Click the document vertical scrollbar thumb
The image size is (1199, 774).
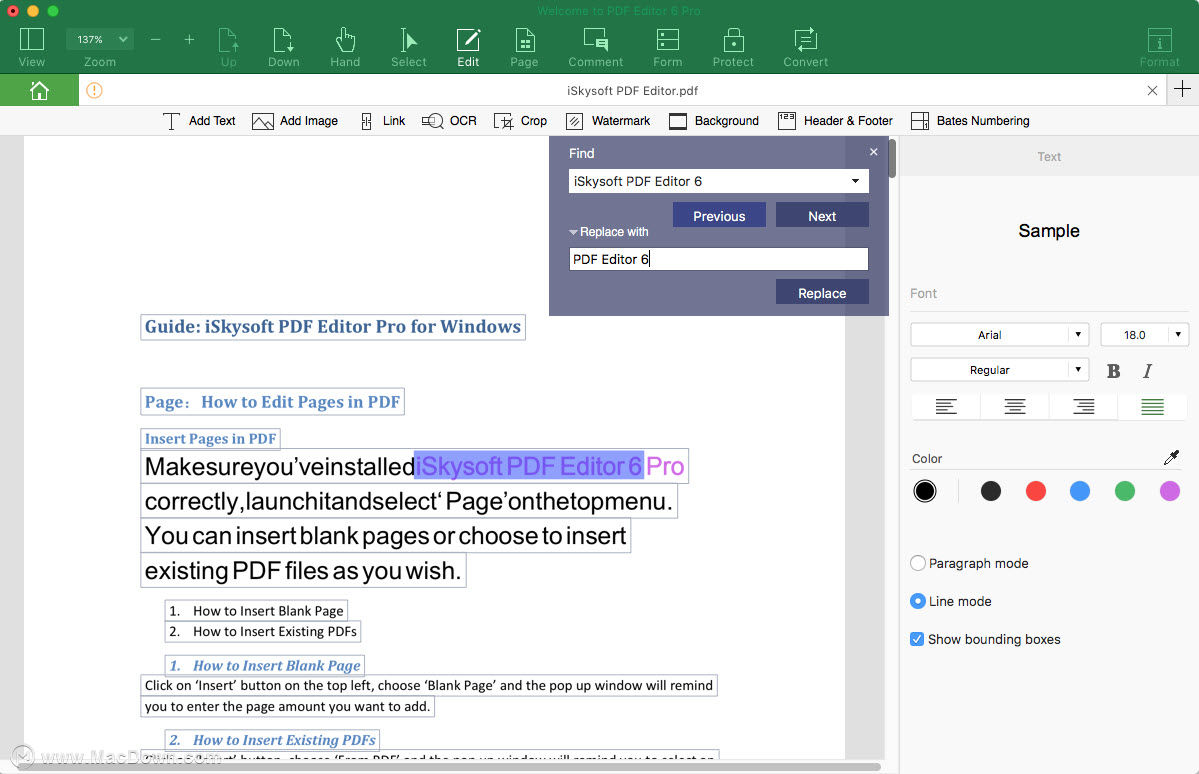click(892, 158)
